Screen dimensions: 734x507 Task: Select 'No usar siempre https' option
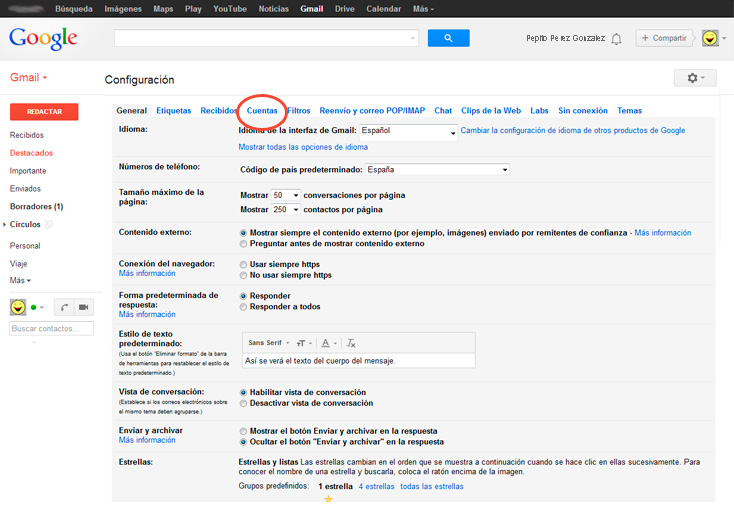(x=243, y=275)
